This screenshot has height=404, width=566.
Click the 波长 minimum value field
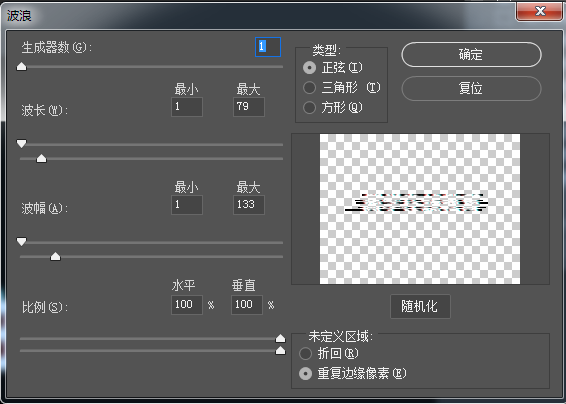tap(187, 107)
